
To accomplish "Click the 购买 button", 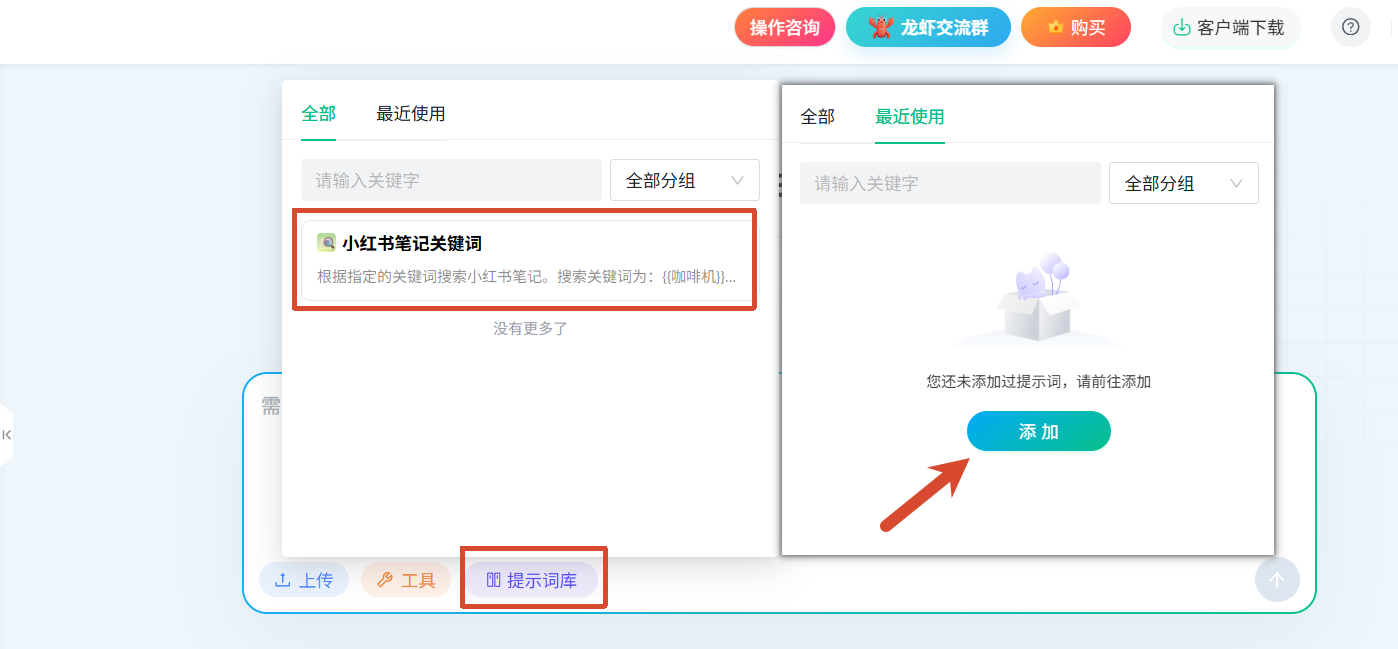I will 1076,28.
